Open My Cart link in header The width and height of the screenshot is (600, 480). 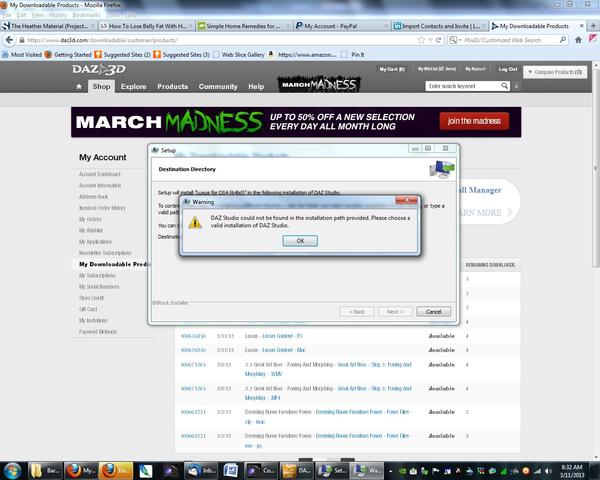coord(392,69)
